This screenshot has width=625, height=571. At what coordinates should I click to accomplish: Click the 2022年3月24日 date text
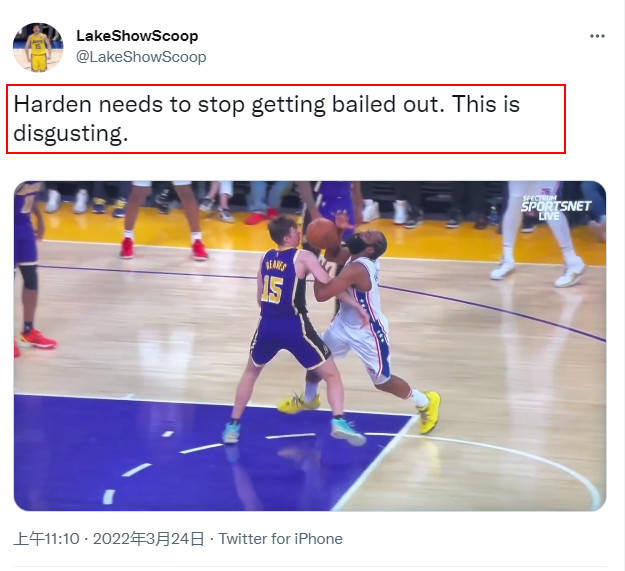[148, 539]
